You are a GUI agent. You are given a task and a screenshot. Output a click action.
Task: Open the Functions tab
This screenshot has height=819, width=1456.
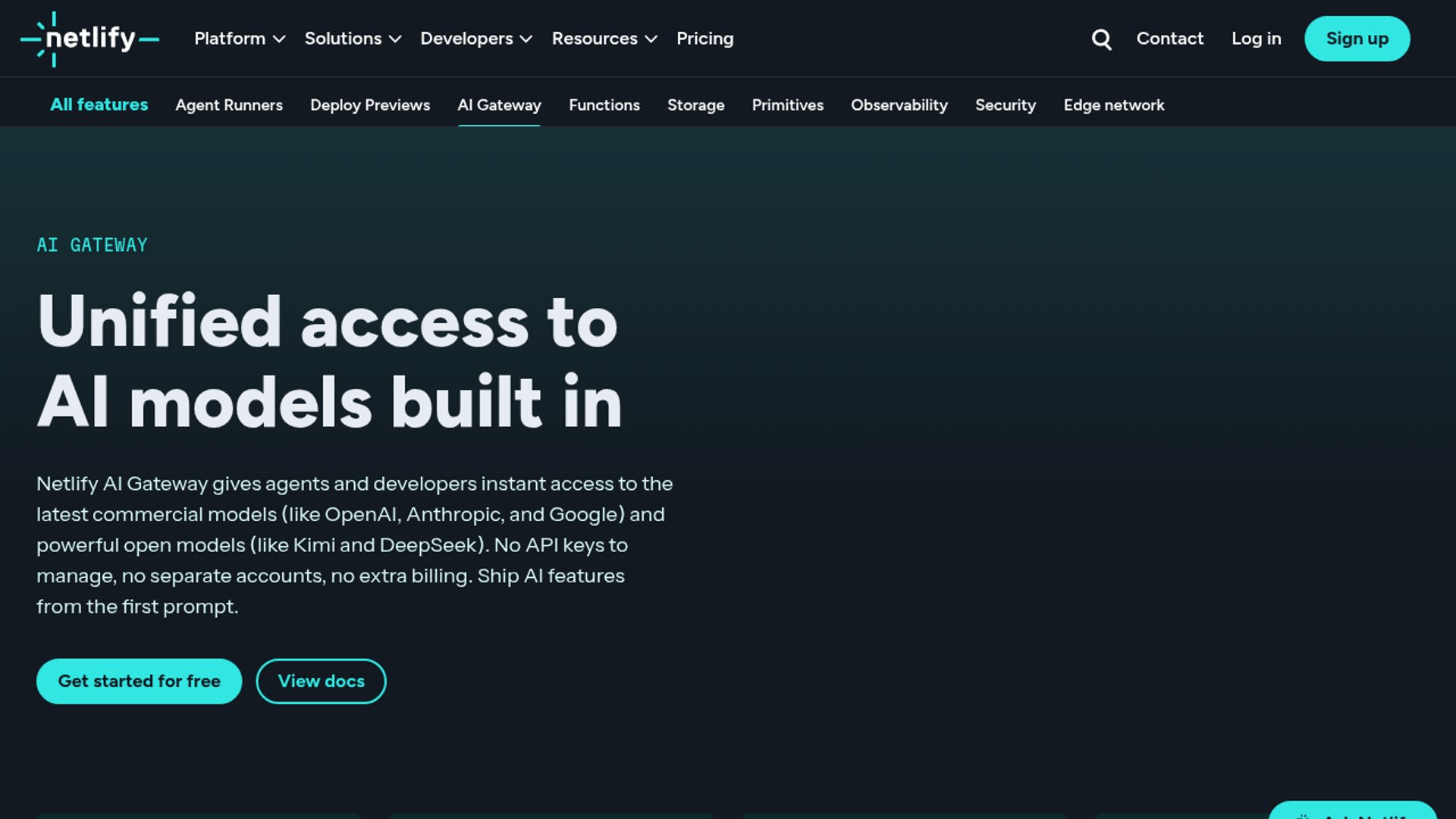[604, 105]
